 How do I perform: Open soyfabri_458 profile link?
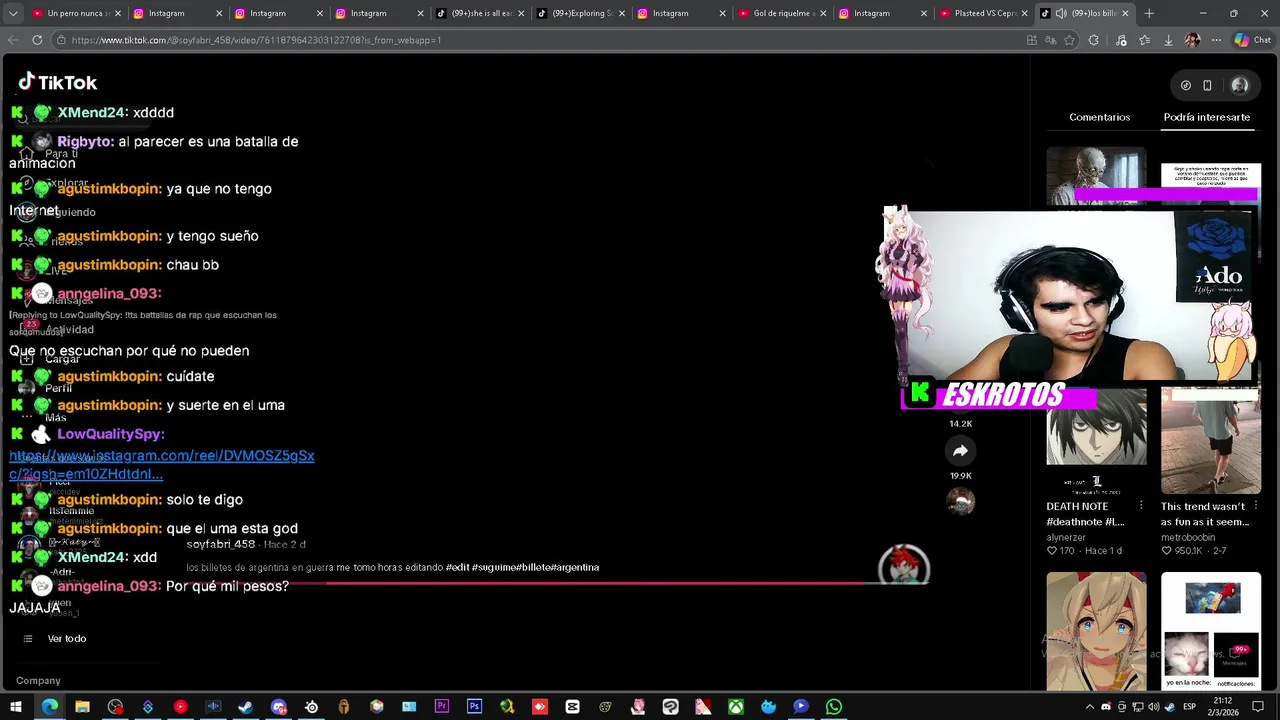click(x=221, y=544)
